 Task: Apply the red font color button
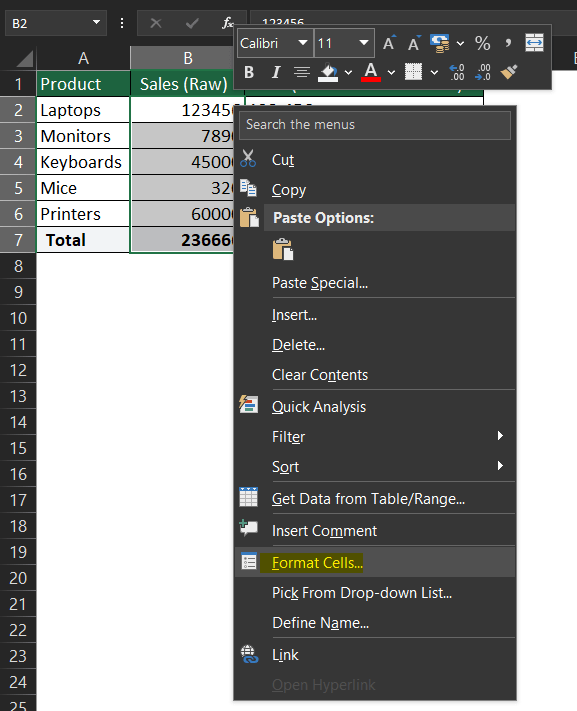coord(371,72)
